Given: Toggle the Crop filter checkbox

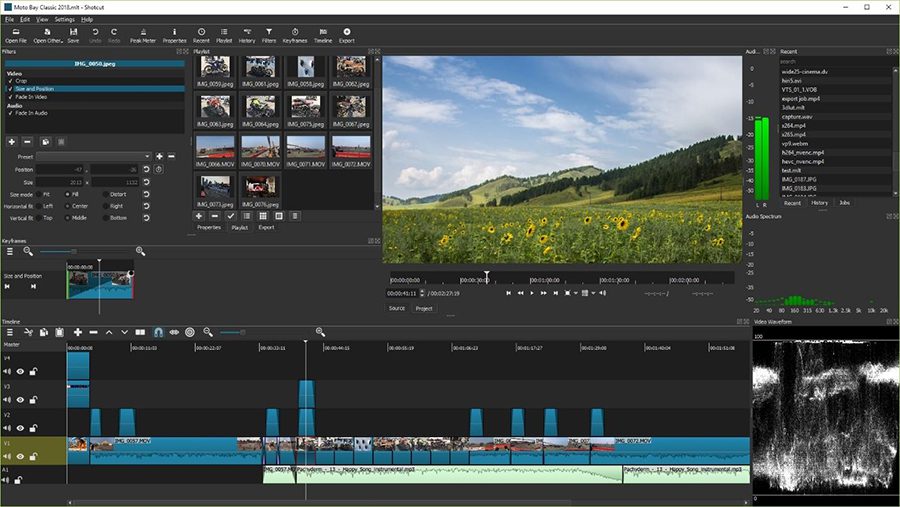Looking at the screenshot, I should (10, 81).
